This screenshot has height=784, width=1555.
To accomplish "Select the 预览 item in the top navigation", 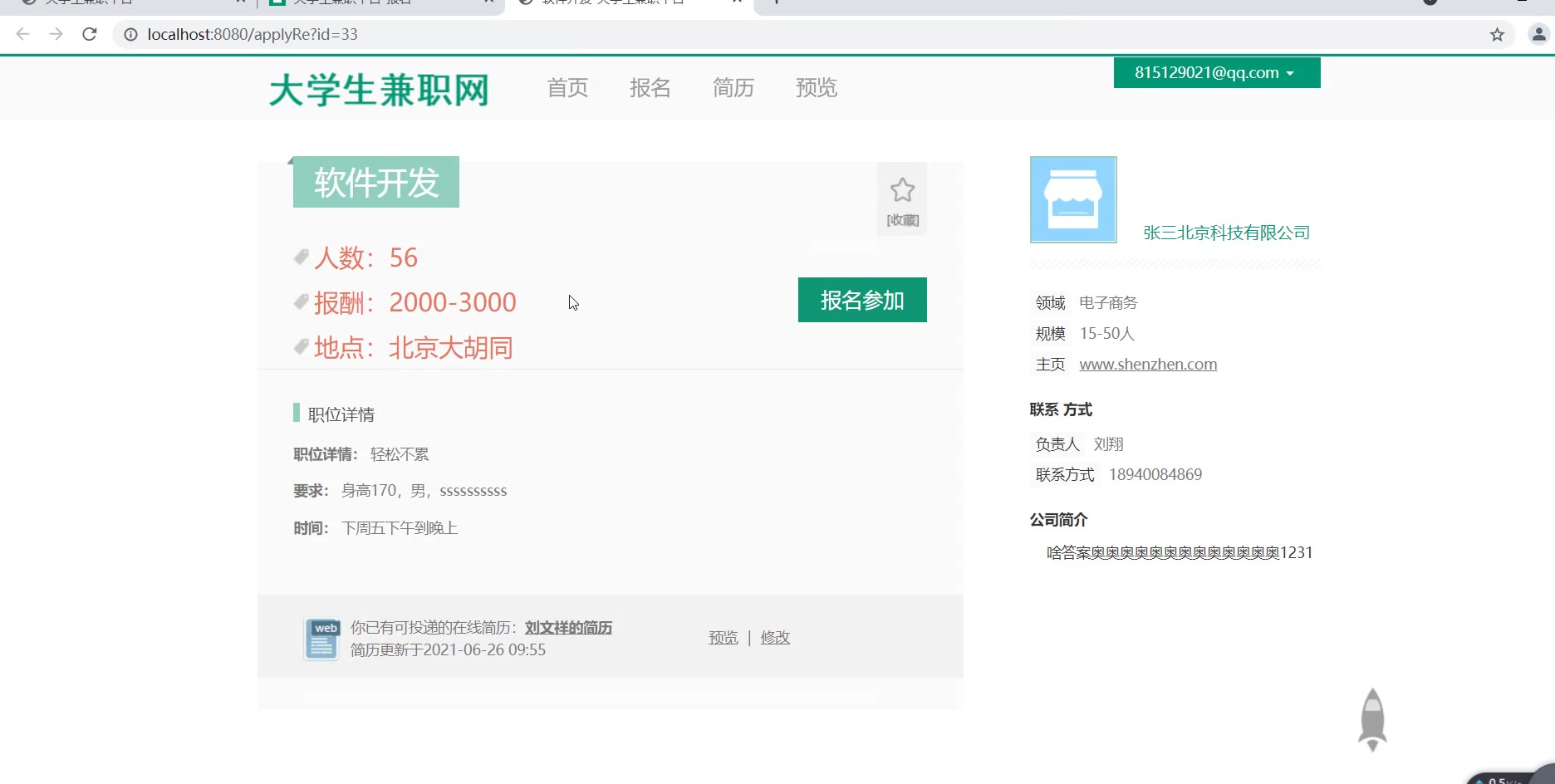I will tap(816, 88).
